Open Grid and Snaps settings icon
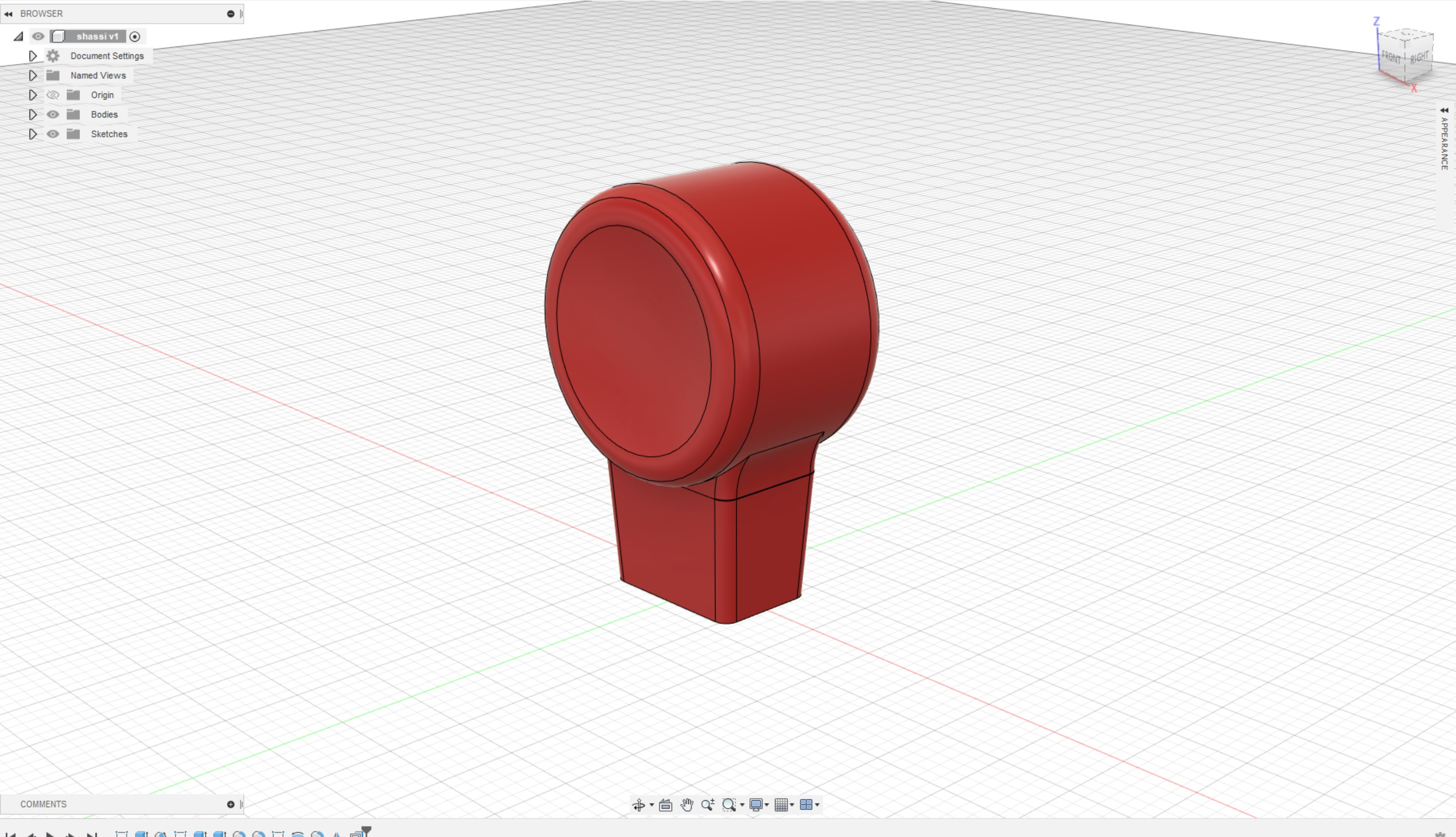1456x837 pixels. click(781, 805)
